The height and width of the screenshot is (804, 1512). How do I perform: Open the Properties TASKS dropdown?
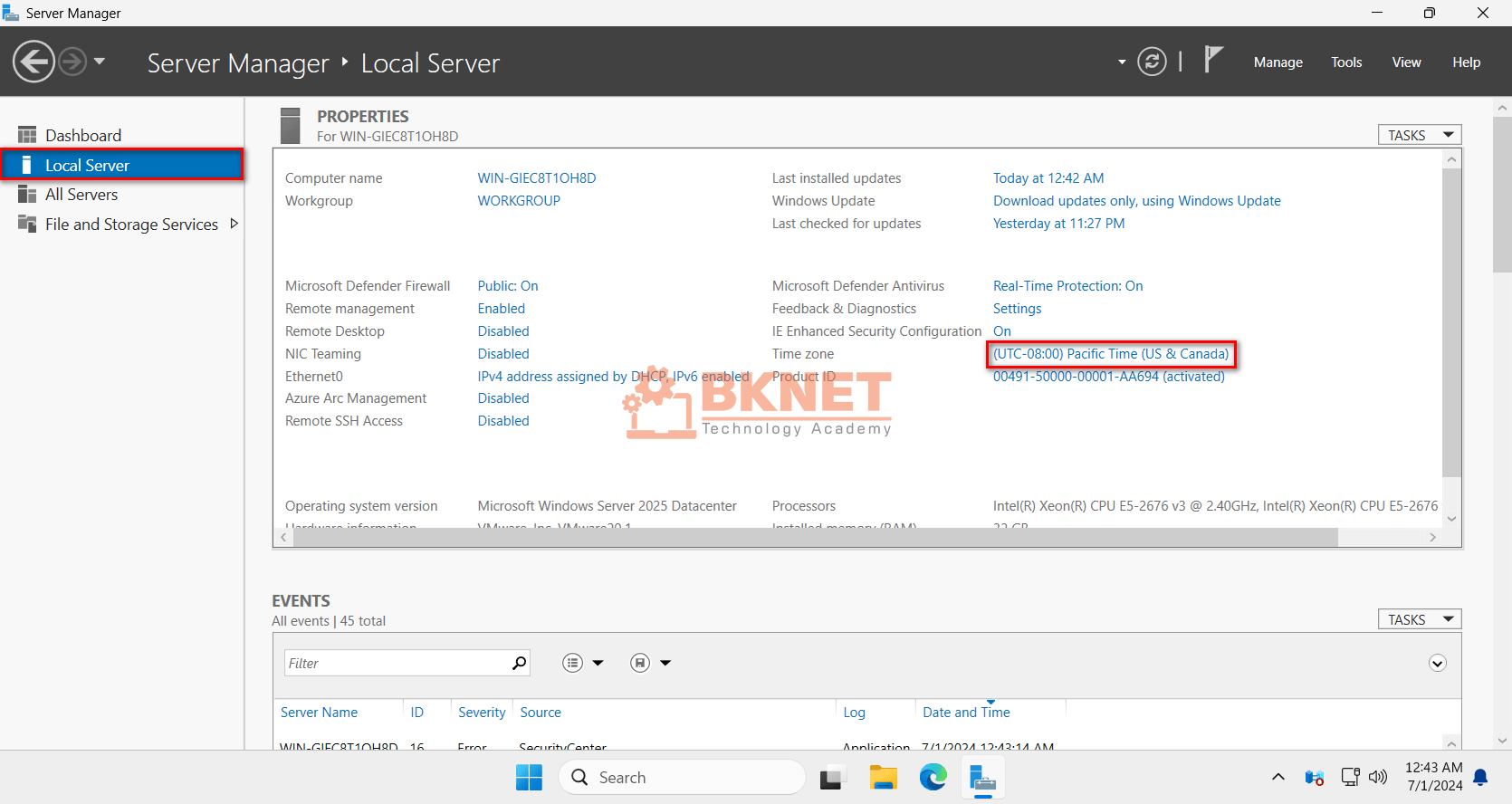click(x=1419, y=135)
